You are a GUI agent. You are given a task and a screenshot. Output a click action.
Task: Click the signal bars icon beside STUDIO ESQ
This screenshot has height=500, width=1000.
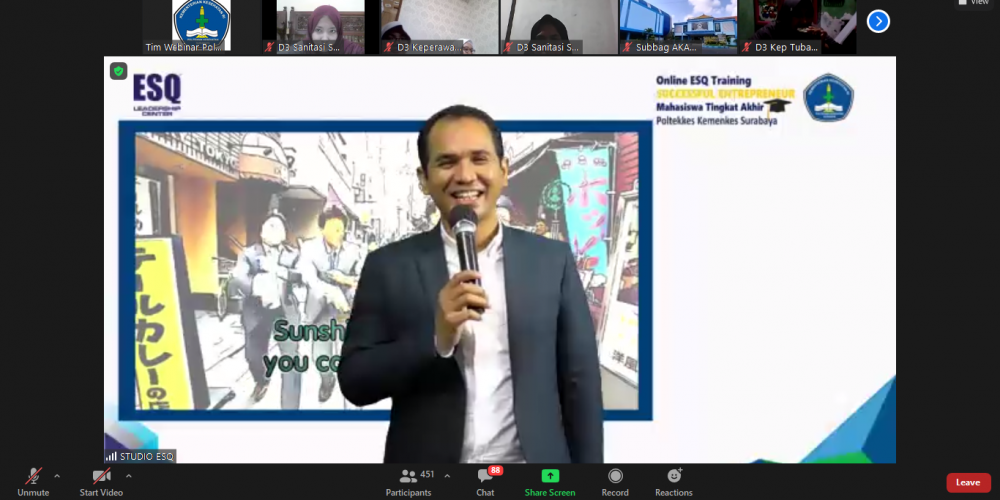pos(111,456)
